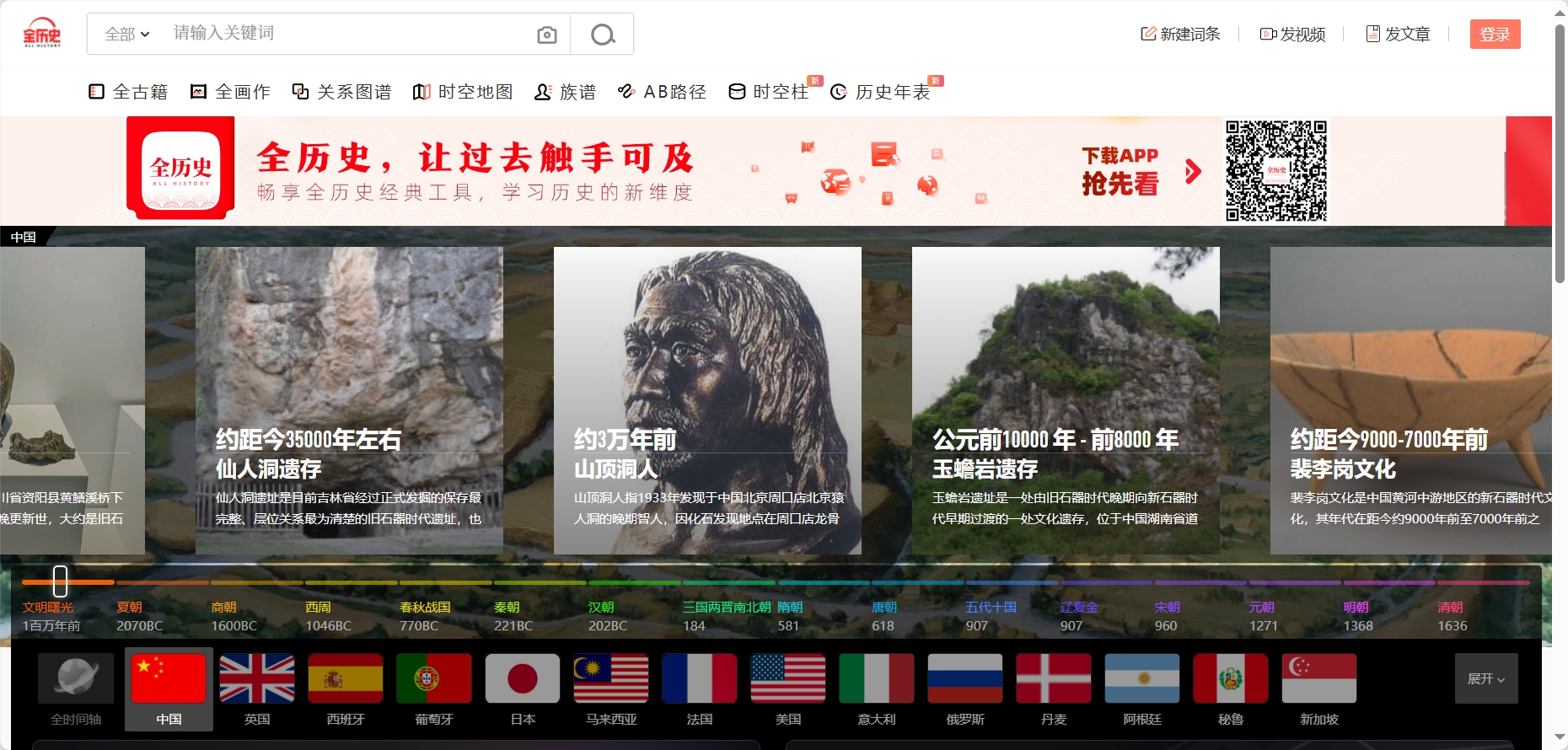Expand the country list with 展开
The width and height of the screenshot is (1568, 750).
coord(1485,678)
